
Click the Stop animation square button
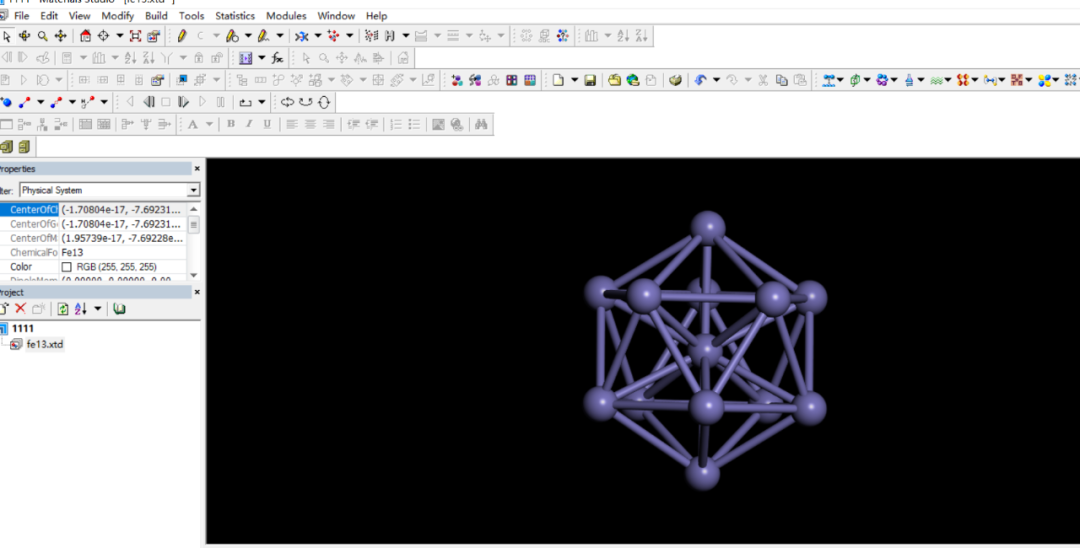pos(165,102)
